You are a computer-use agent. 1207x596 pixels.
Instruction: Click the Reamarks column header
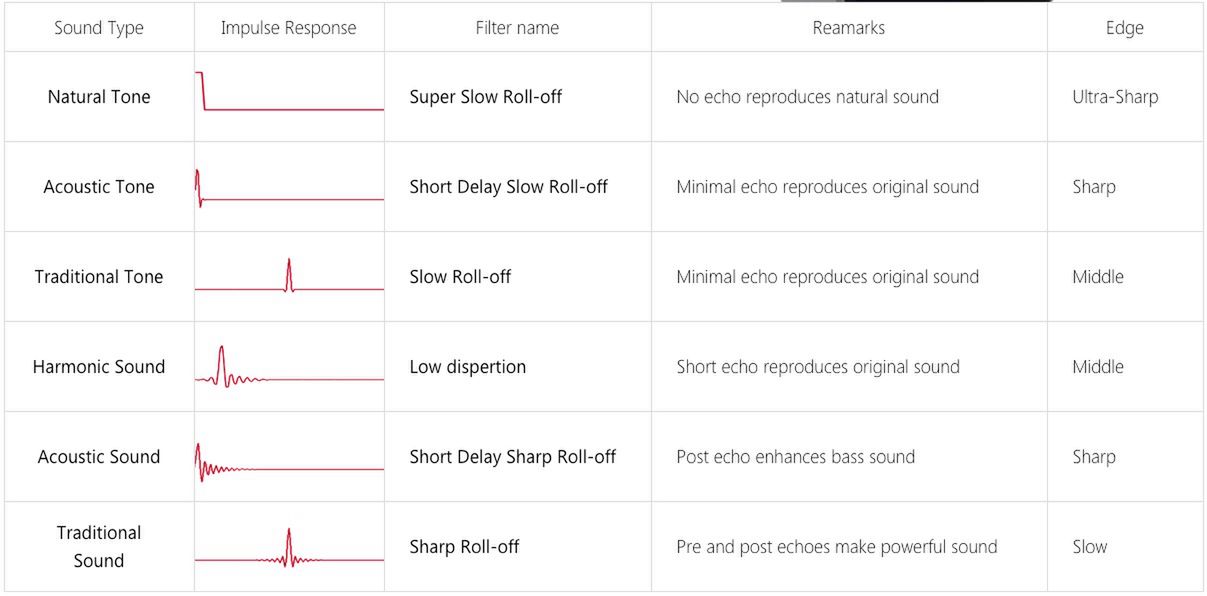point(849,28)
